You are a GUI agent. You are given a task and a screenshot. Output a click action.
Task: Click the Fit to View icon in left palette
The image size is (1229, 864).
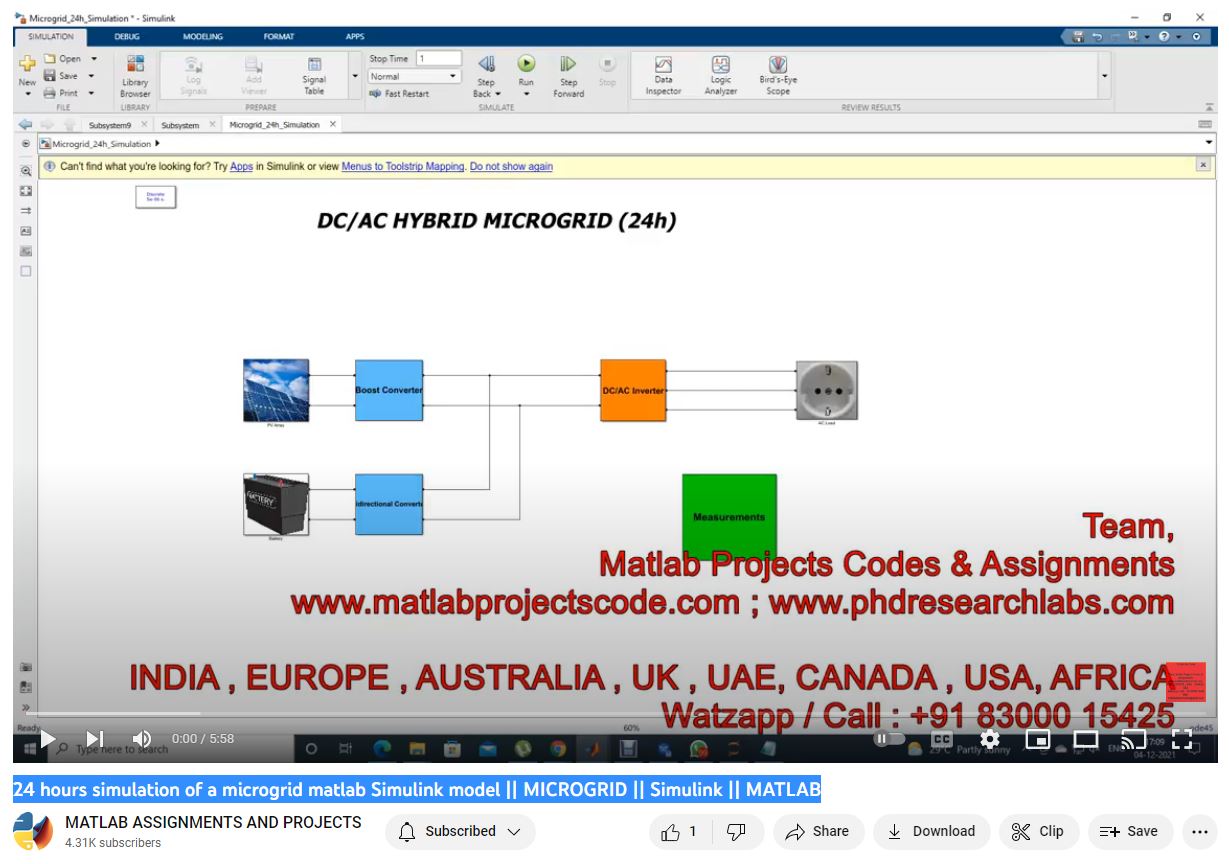[x=26, y=191]
